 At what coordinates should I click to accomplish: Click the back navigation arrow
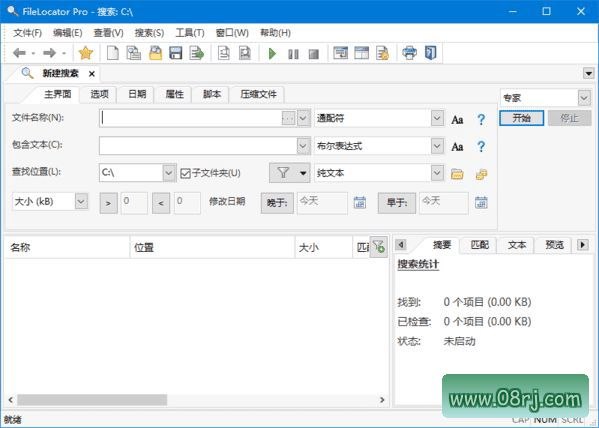coord(19,53)
